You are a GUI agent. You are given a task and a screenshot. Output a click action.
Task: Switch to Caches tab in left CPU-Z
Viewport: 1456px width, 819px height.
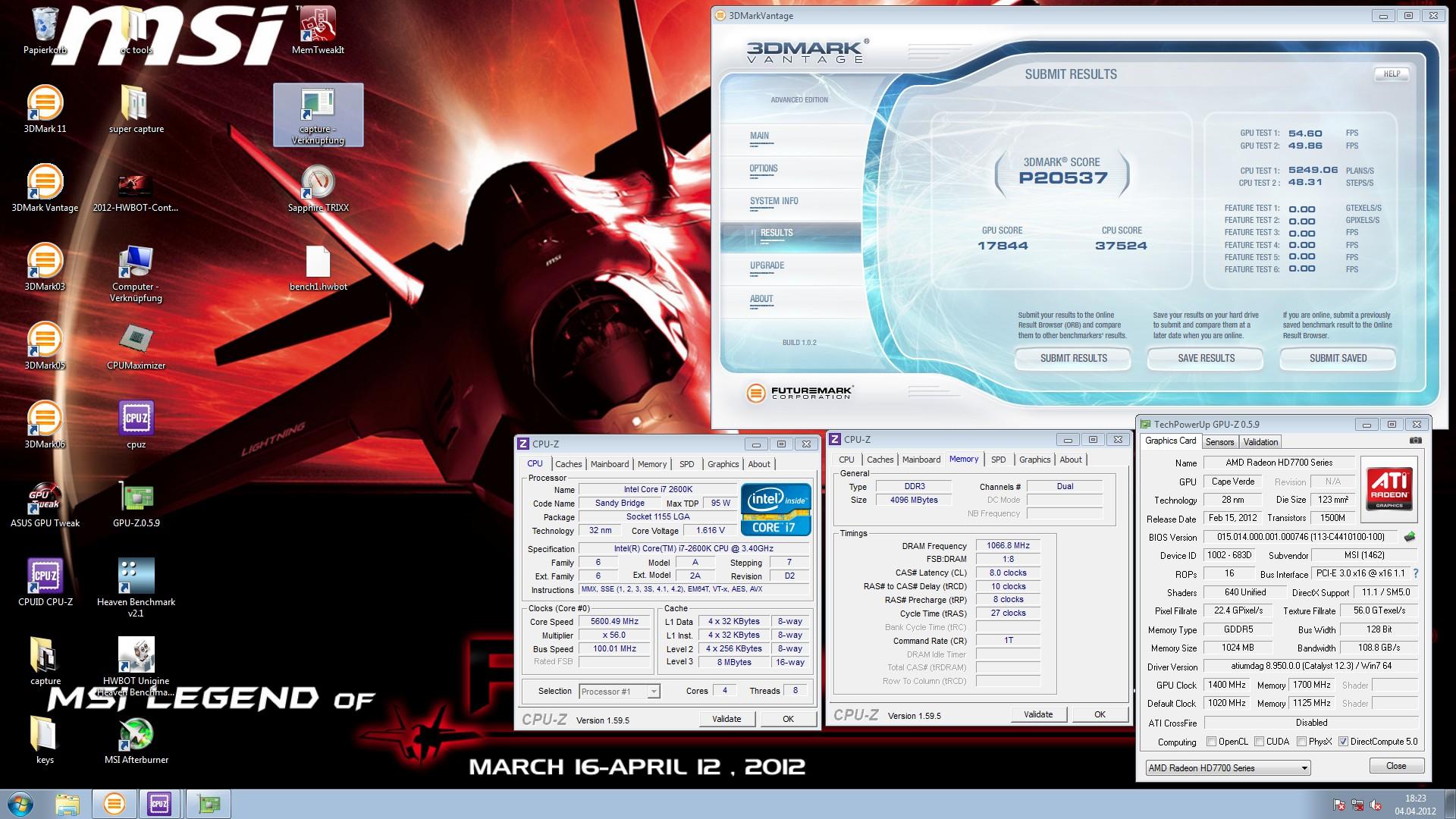tap(568, 464)
